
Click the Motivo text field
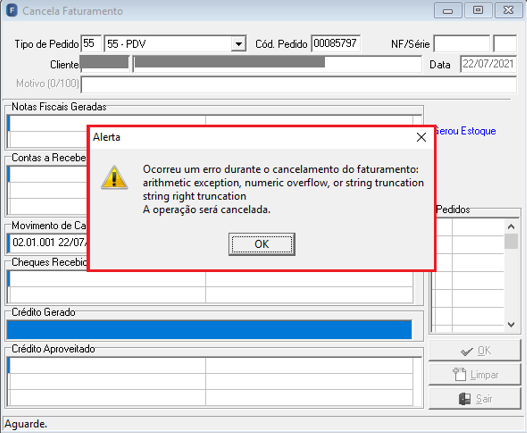pyautogui.click(x=299, y=84)
